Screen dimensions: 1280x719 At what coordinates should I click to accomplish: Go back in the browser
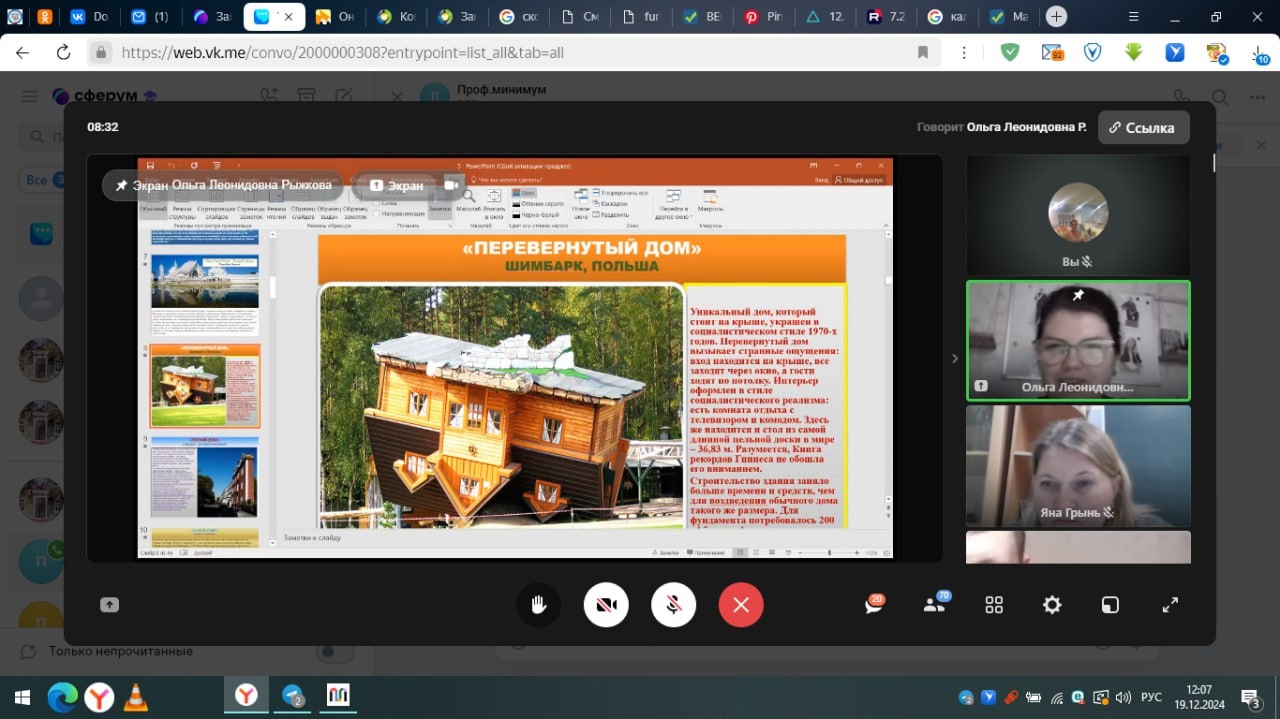point(22,52)
